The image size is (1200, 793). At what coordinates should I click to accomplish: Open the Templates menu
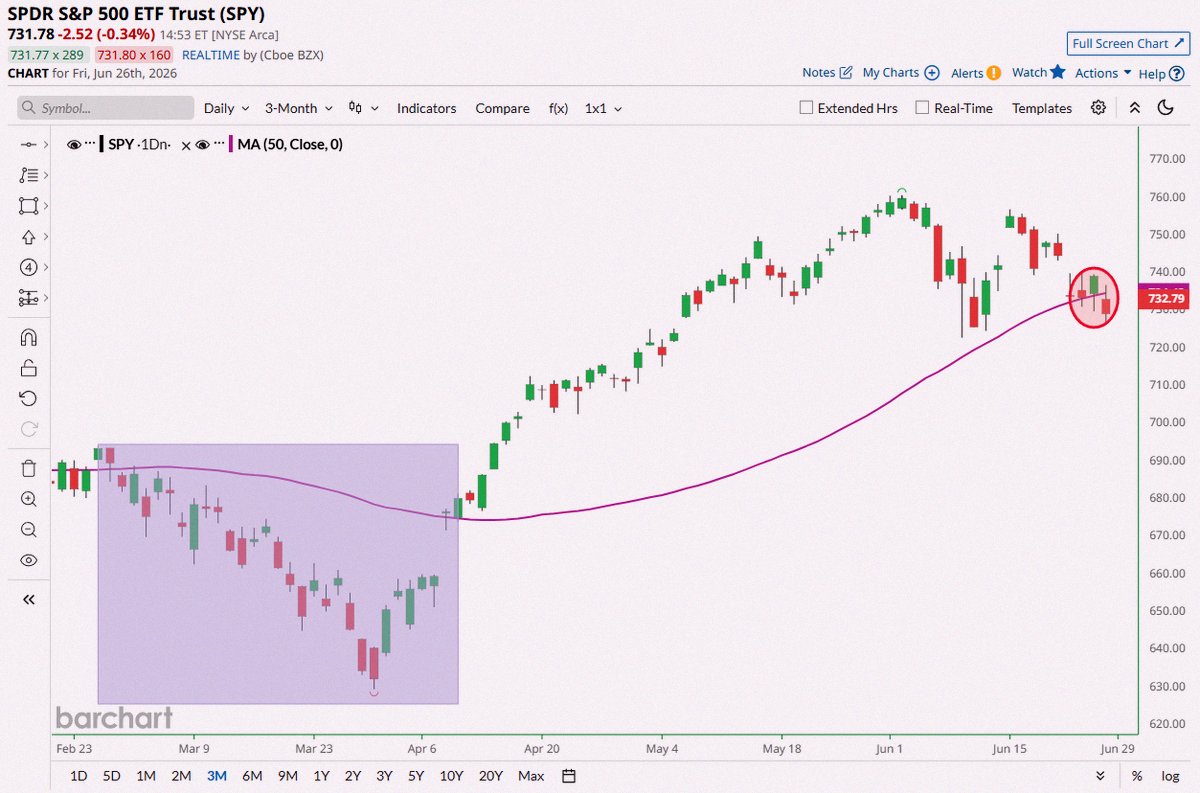coord(1041,108)
